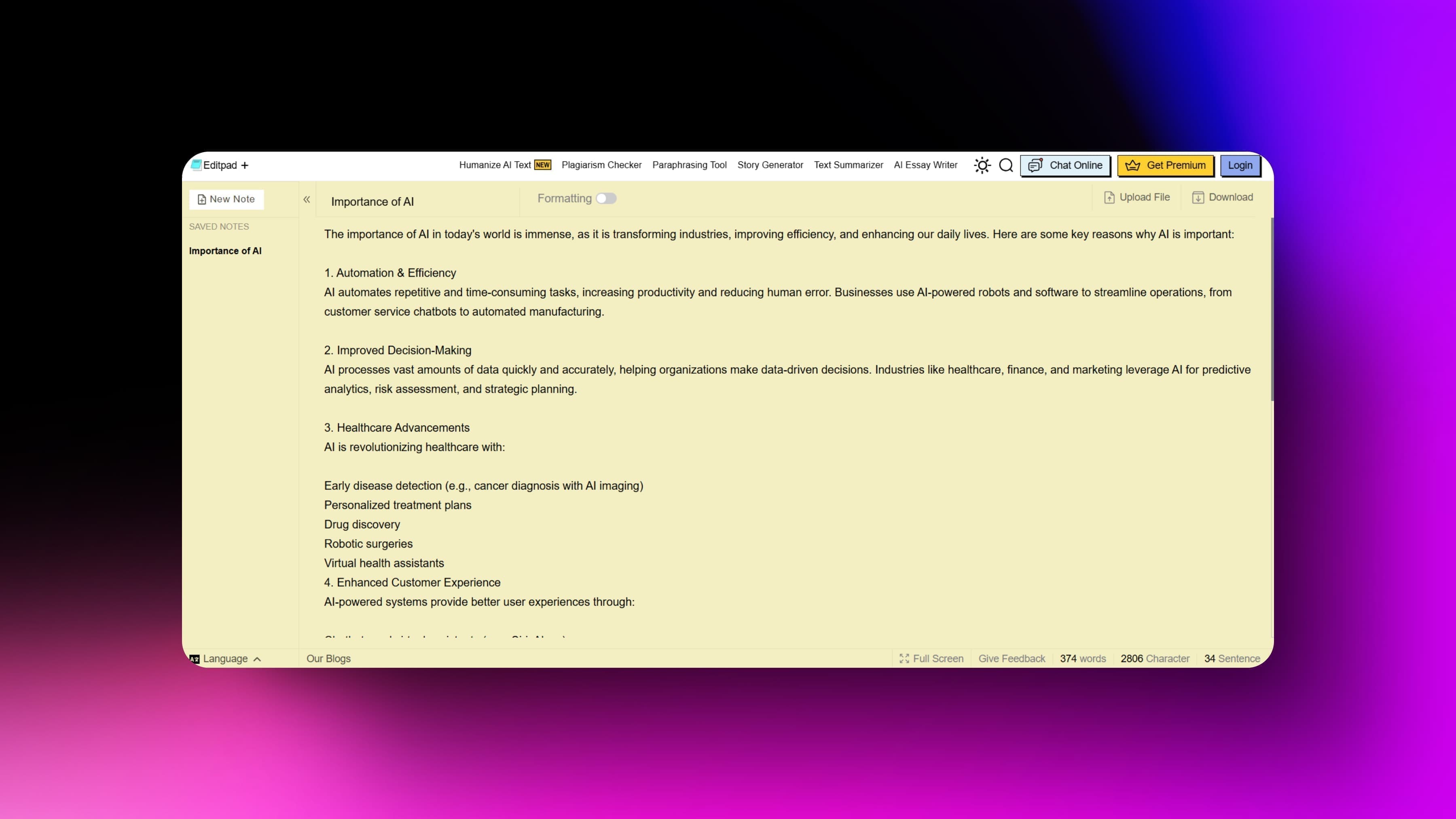Toggle the Formatting switch on

[x=607, y=198]
